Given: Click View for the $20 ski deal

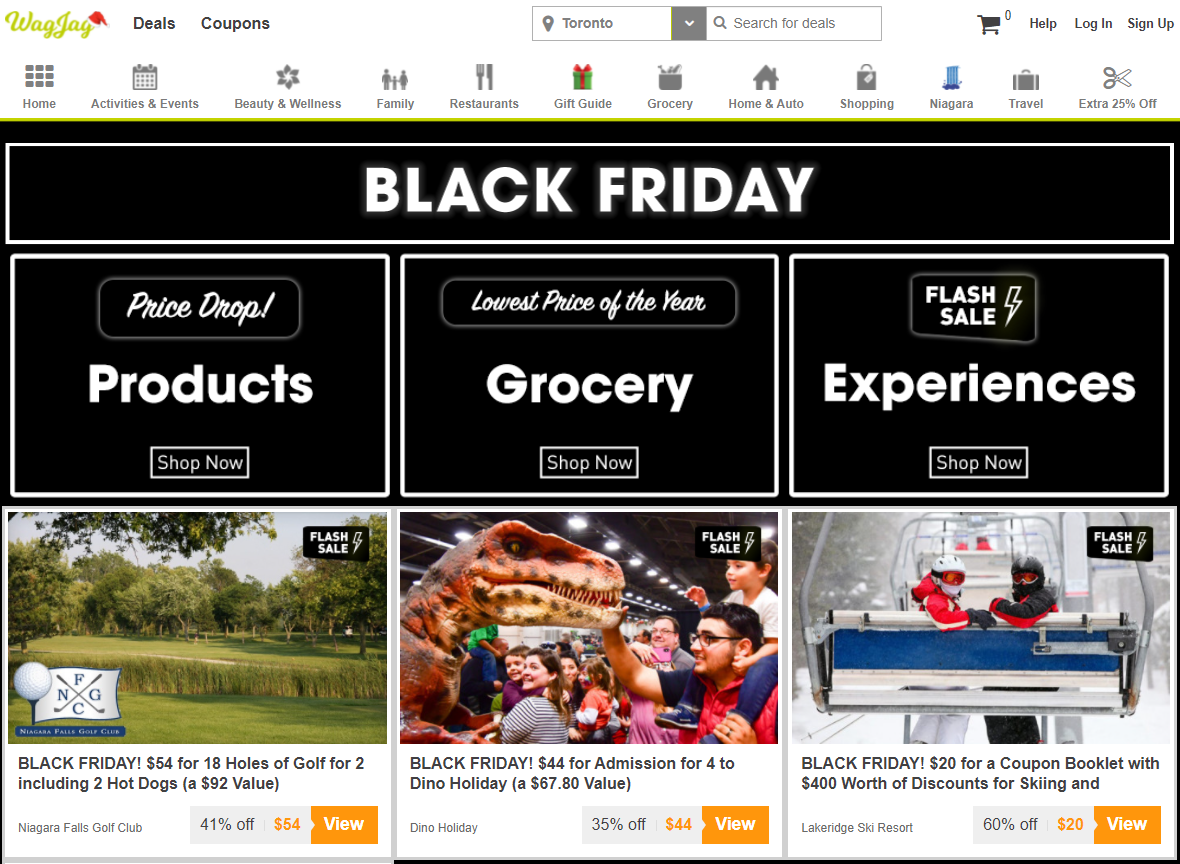Looking at the screenshot, I should click(x=1127, y=824).
